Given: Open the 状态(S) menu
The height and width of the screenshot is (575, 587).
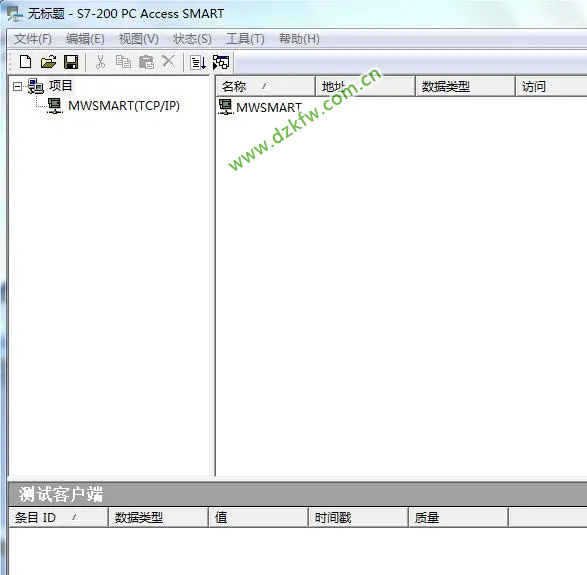Looking at the screenshot, I should (x=192, y=39).
